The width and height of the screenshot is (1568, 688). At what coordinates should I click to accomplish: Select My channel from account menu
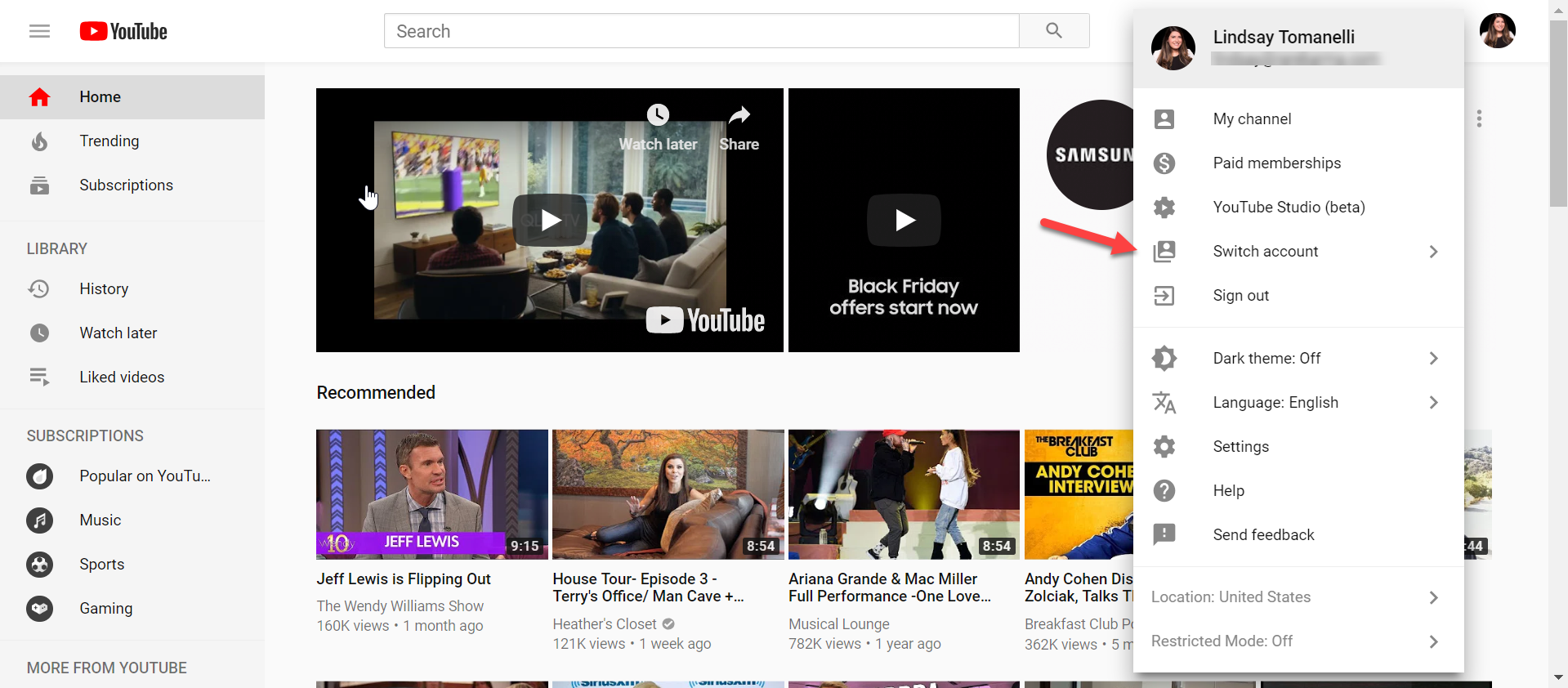(1252, 119)
